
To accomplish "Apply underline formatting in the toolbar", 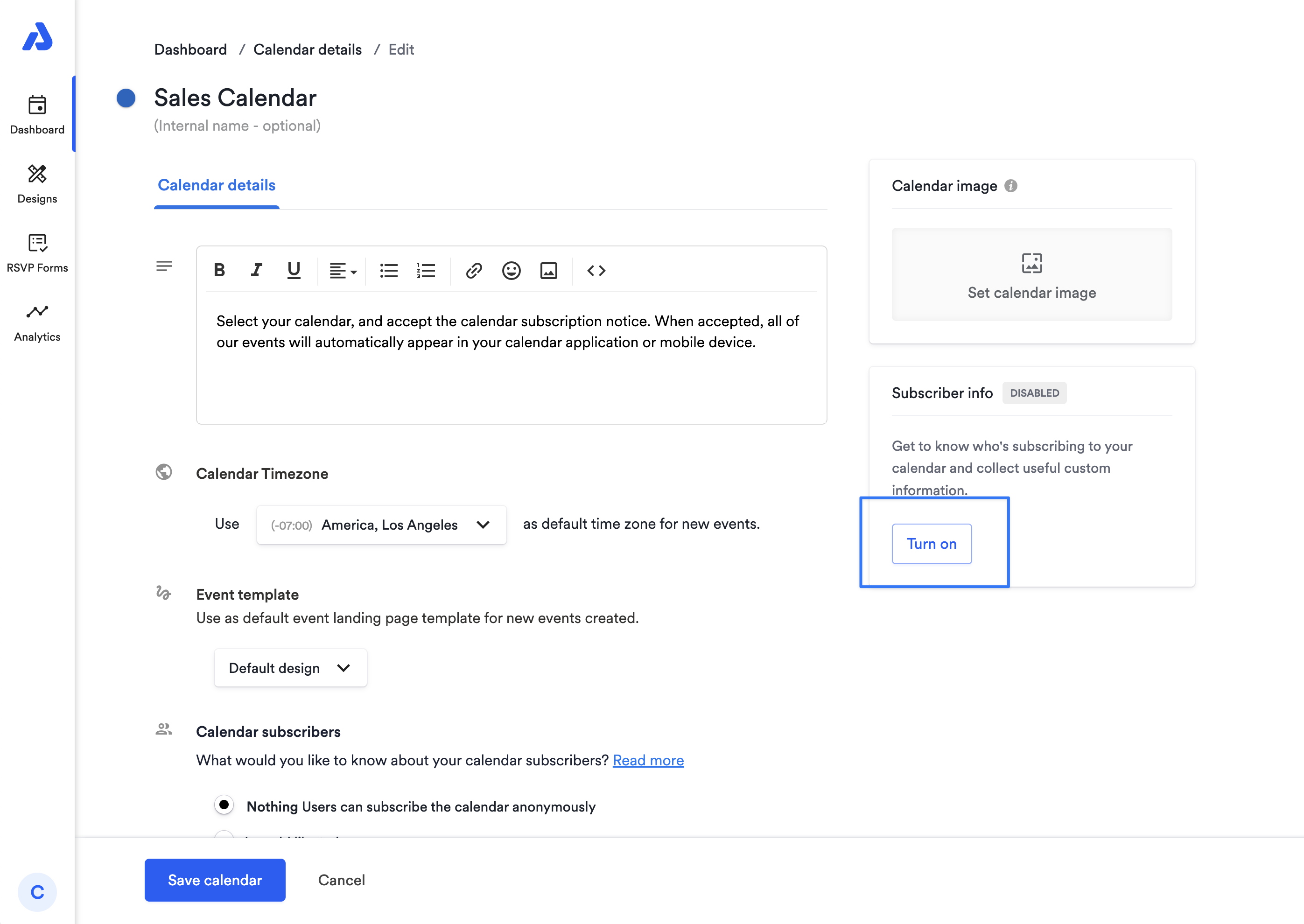I will click(294, 270).
